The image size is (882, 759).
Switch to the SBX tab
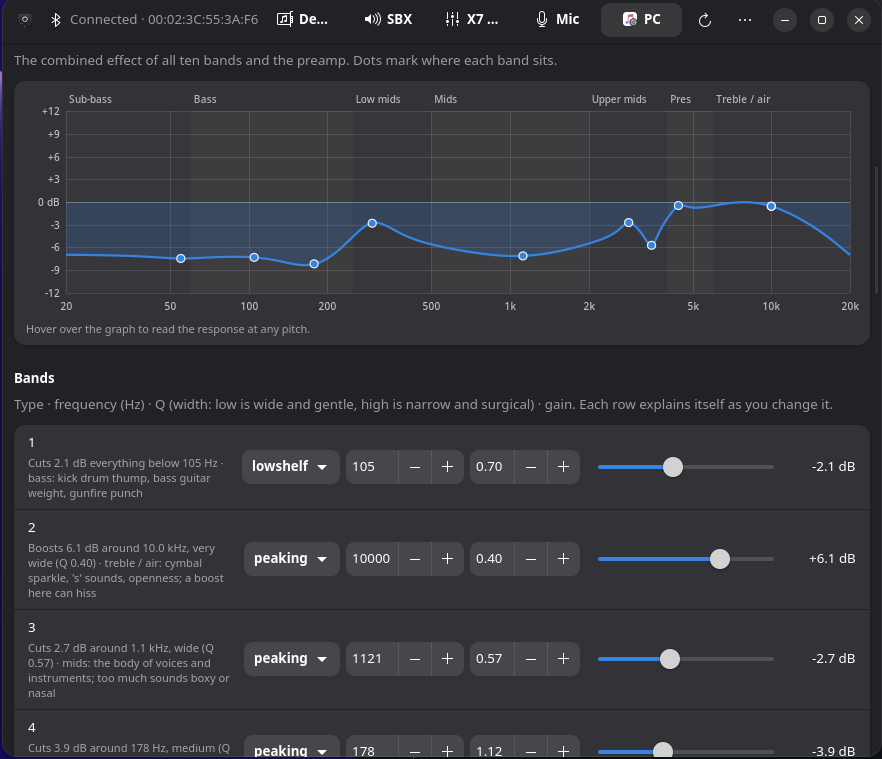click(x=388, y=20)
